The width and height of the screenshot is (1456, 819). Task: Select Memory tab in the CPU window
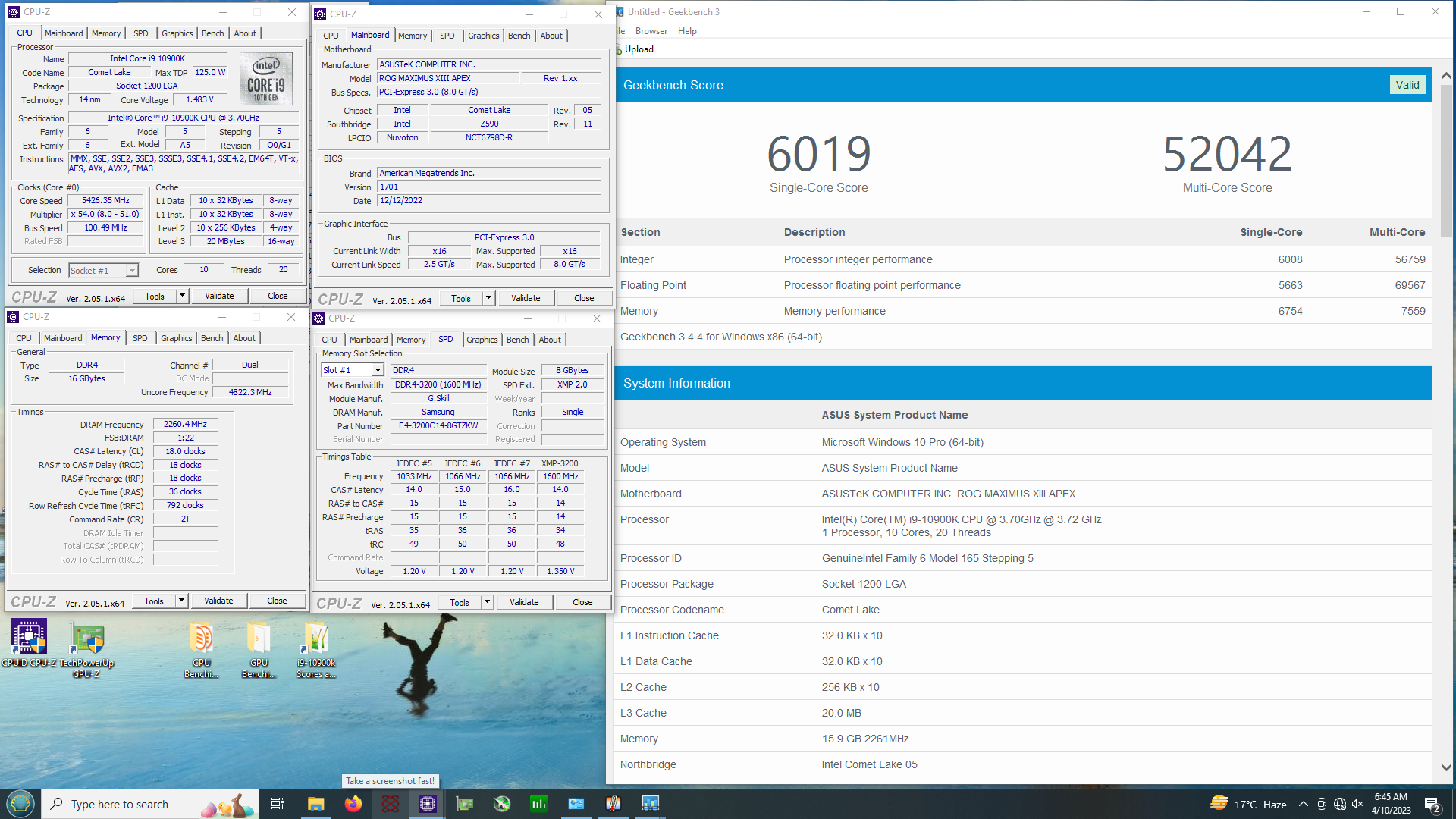106,33
